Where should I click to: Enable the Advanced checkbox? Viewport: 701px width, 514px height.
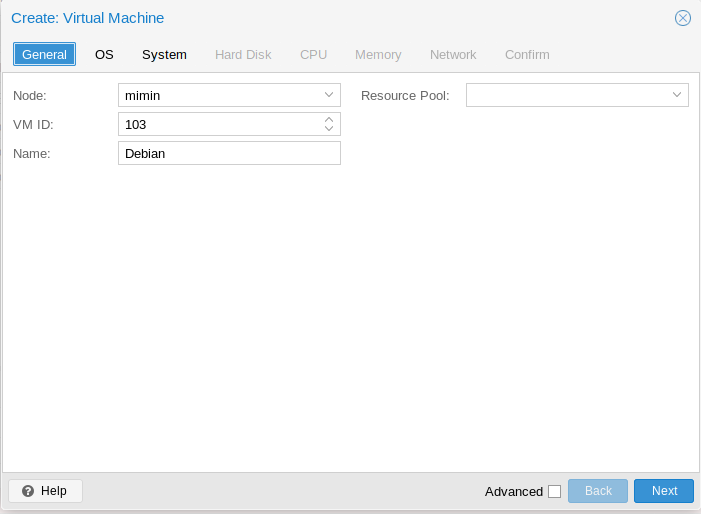(554, 491)
